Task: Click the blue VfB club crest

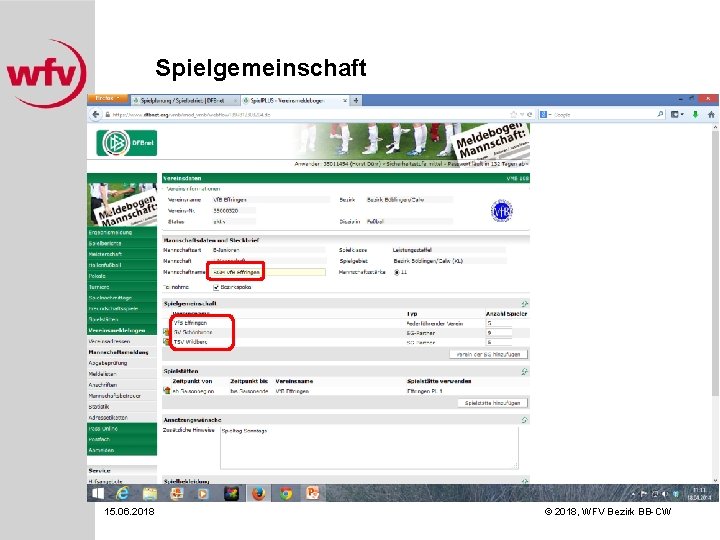Action: point(501,211)
